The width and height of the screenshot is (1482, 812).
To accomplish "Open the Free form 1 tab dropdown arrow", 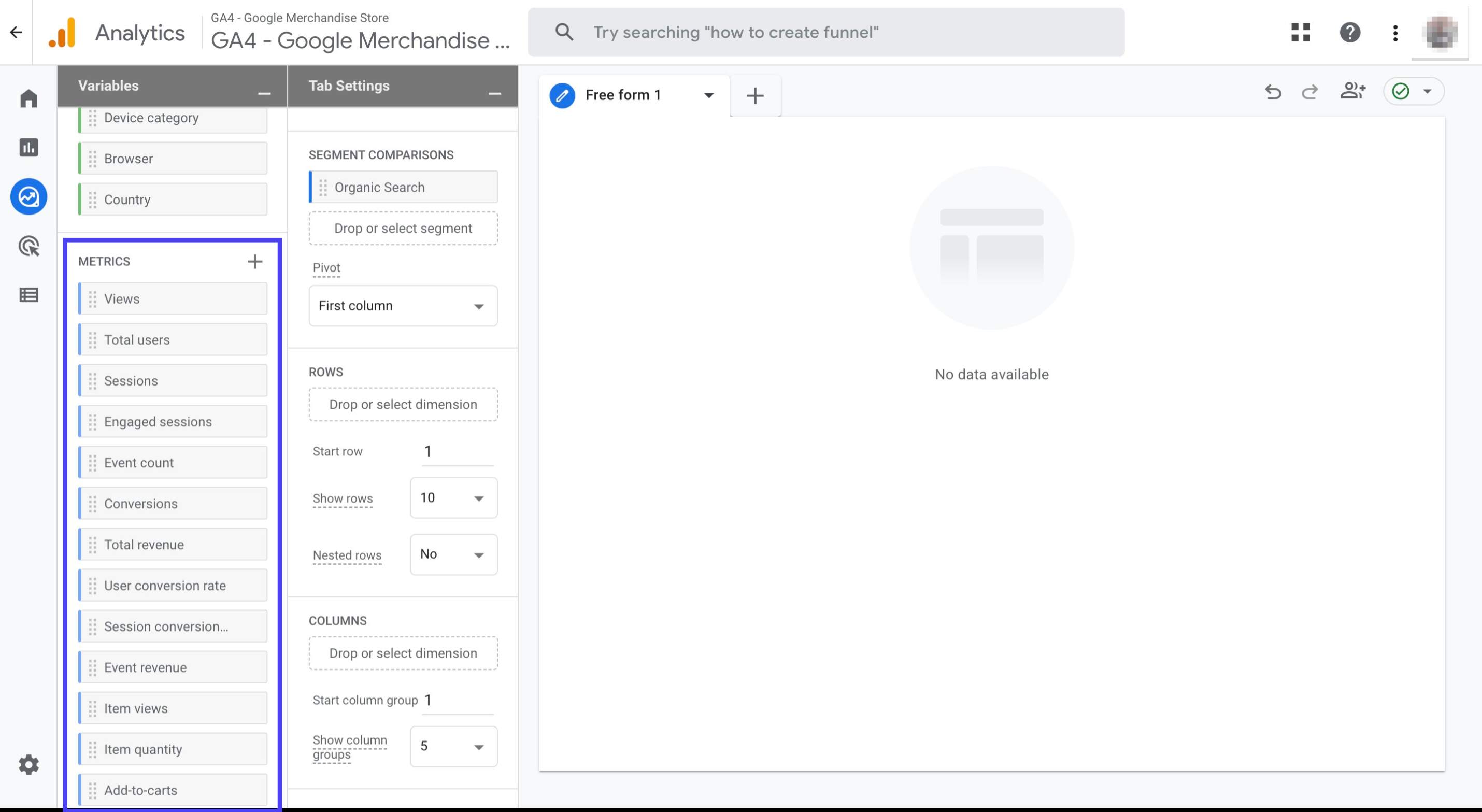I will (x=709, y=95).
